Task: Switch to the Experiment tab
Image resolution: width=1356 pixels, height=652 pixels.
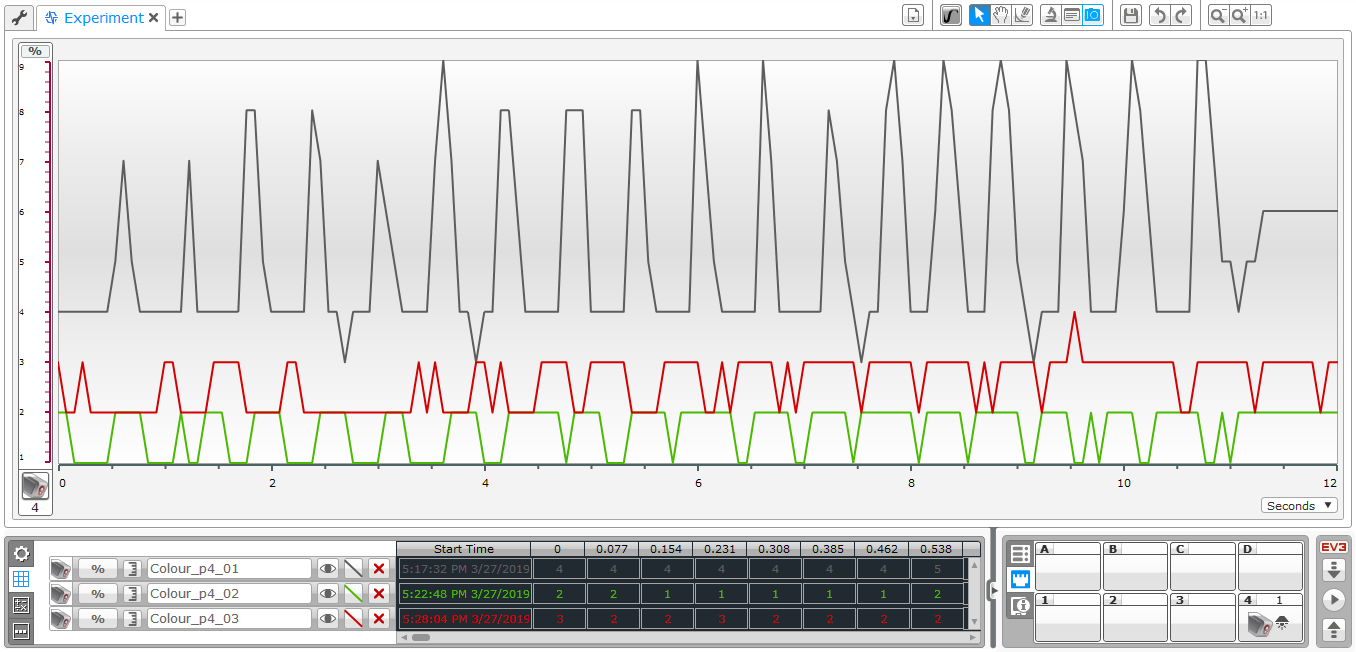Action: [102, 18]
